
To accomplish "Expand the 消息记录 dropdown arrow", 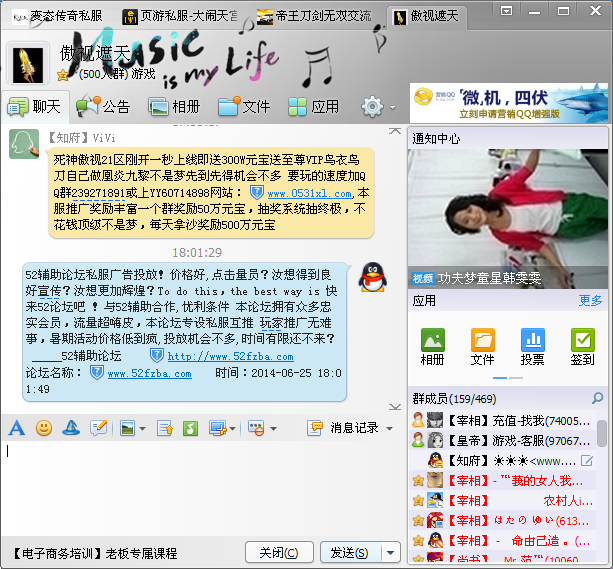I will click(389, 429).
